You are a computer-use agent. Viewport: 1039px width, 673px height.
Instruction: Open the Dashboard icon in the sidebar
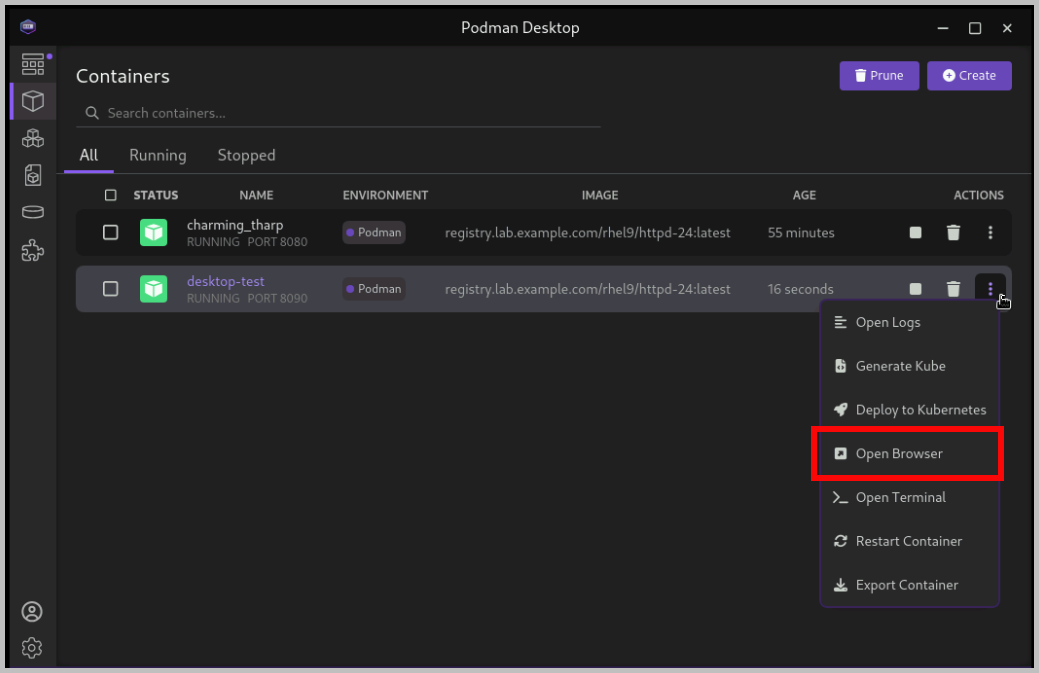[x=32, y=65]
